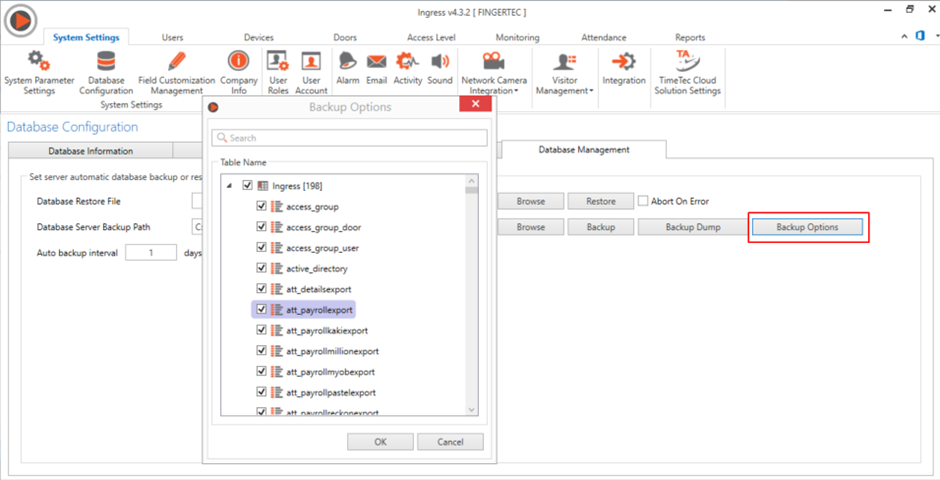Viewport: 940px width, 480px height.
Task: Switch to the Users ribbon tab
Action: [x=173, y=37]
